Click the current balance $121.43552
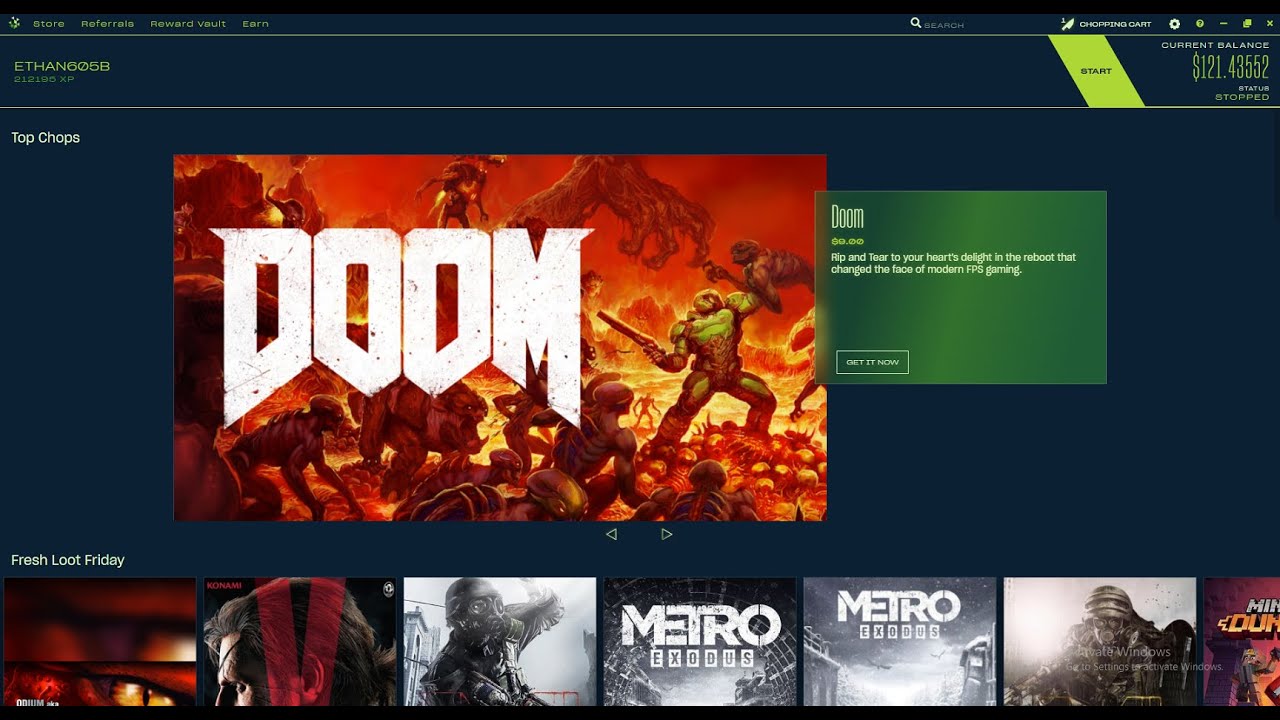 pos(1231,67)
